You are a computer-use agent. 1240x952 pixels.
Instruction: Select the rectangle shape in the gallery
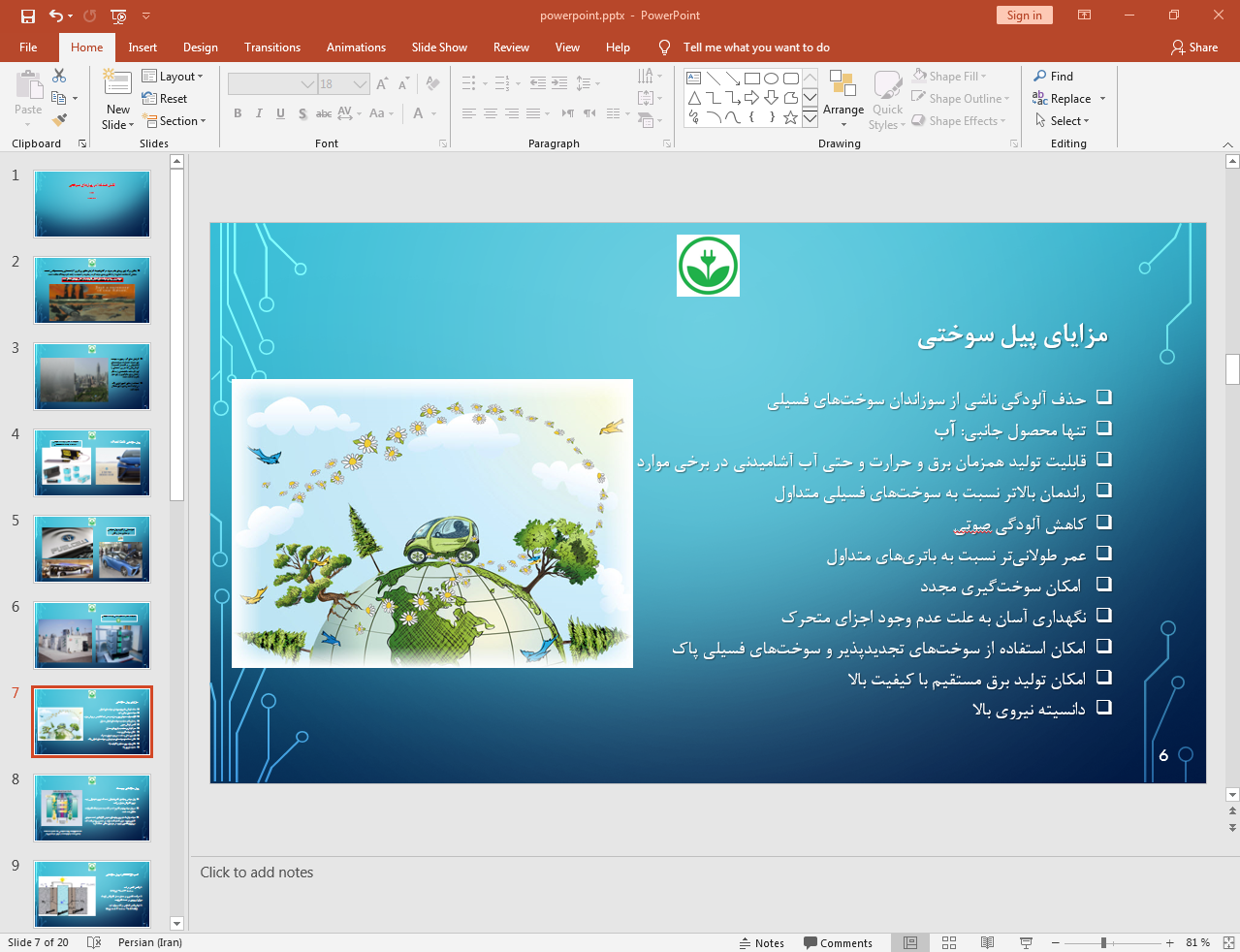coord(751,79)
